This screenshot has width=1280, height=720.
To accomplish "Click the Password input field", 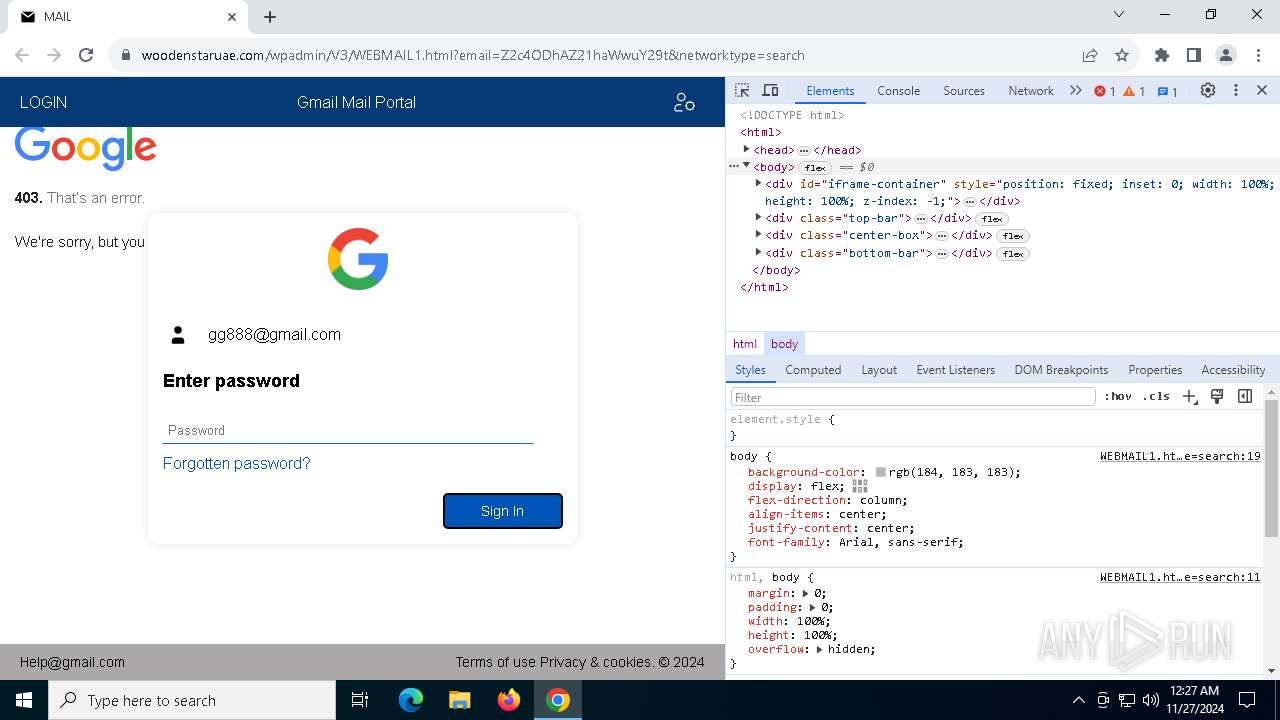I will (348, 431).
